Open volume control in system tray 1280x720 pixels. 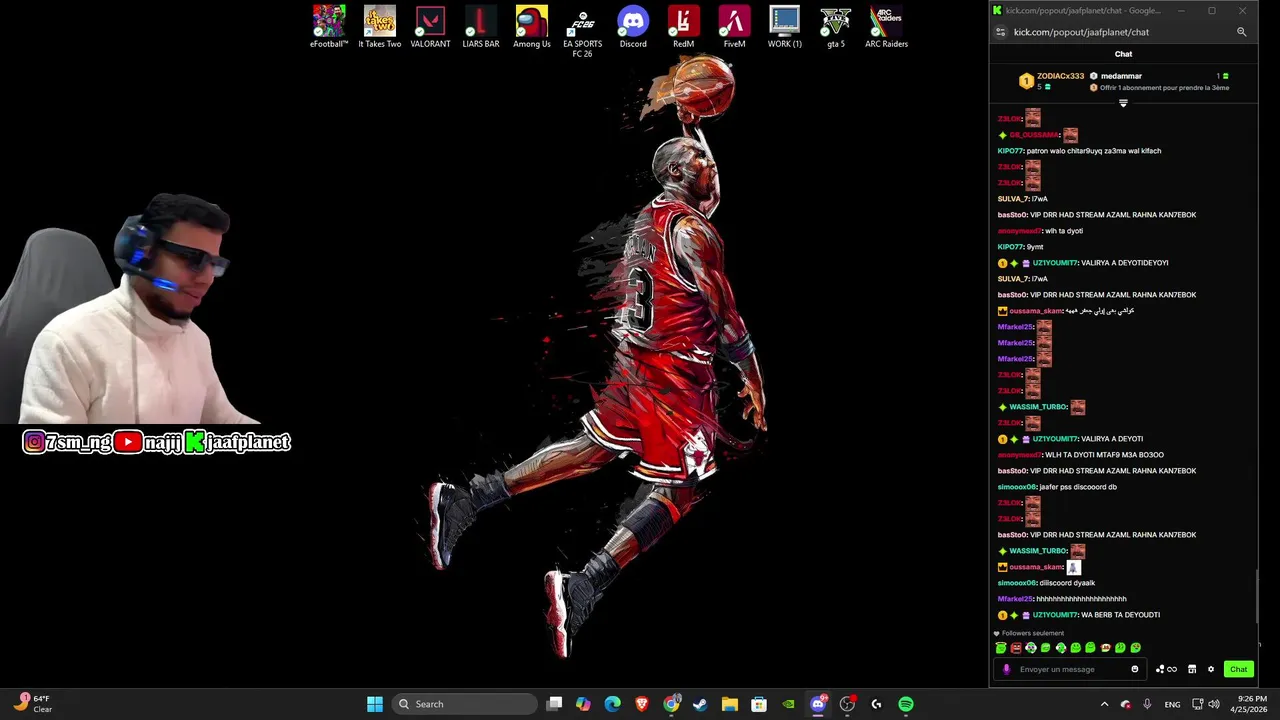coord(1214,704)
